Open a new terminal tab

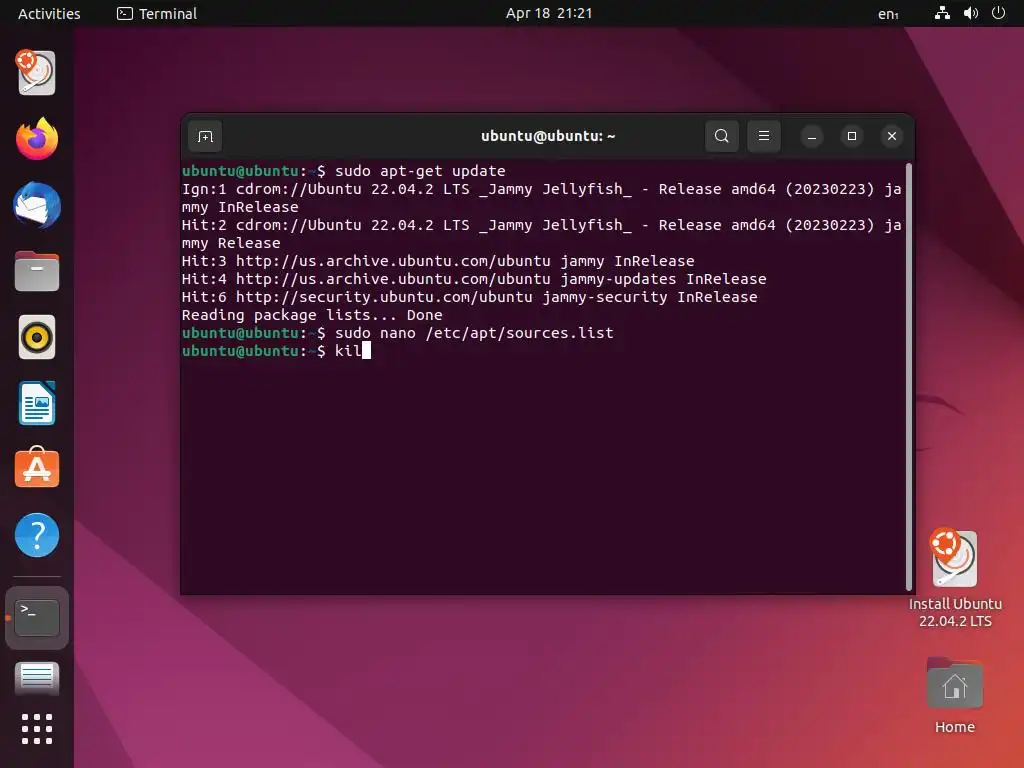coord(205,136)
